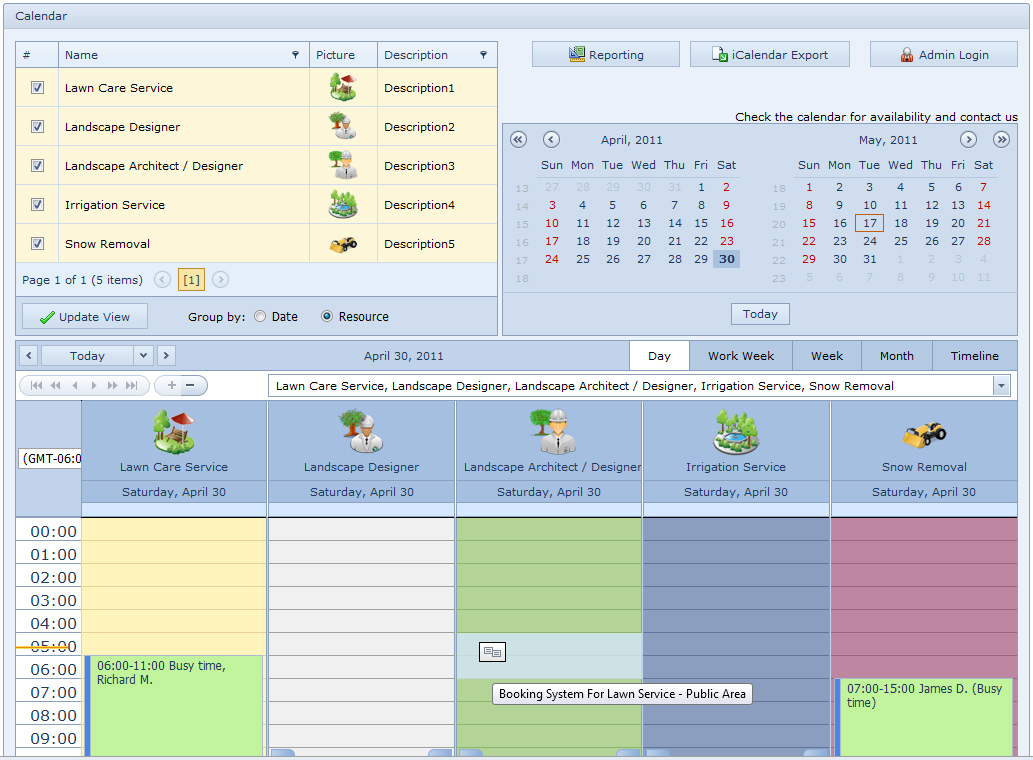Viewport: 1033px width, 760px height.
Task: Open the Admin Login button
Action: 943,55
